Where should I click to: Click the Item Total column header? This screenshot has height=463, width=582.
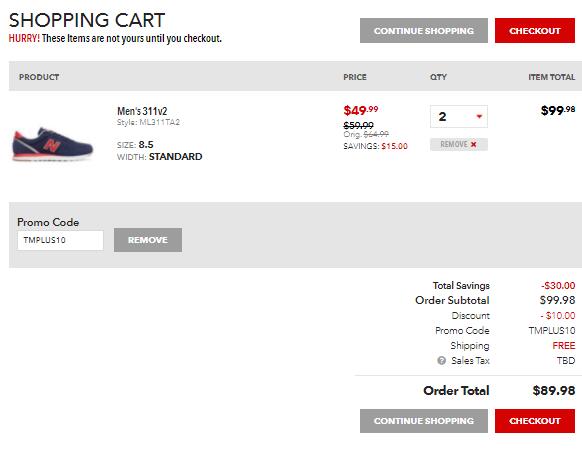tap(552, 77)
